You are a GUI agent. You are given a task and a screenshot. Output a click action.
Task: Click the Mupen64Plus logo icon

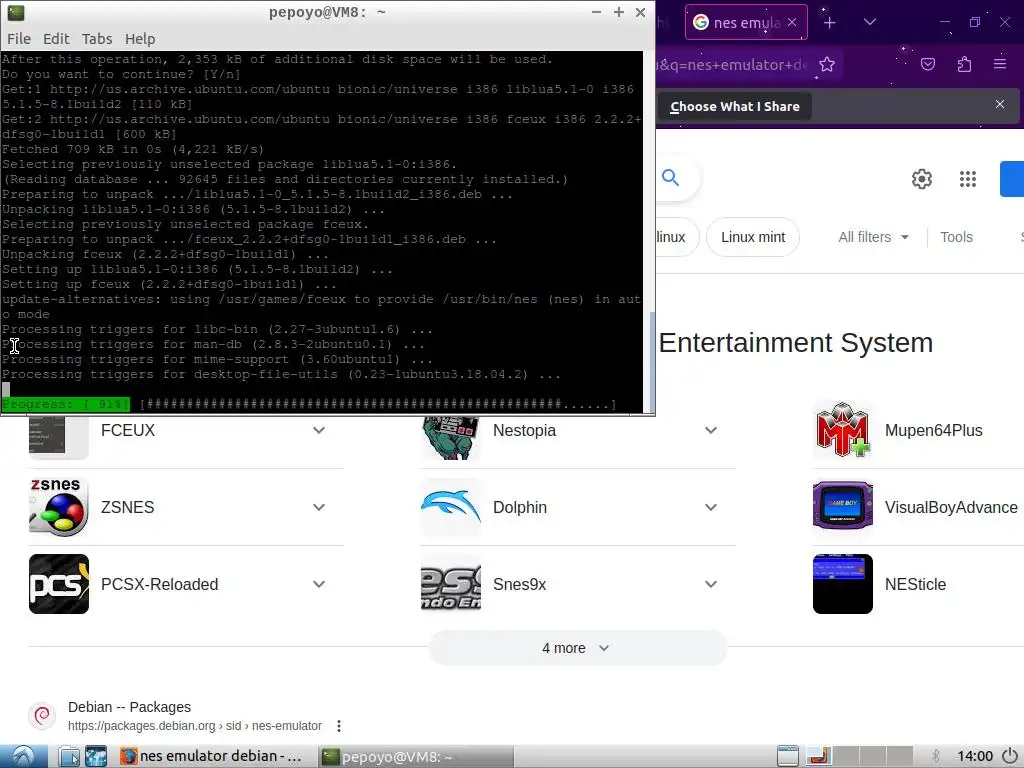coord(842,431)
